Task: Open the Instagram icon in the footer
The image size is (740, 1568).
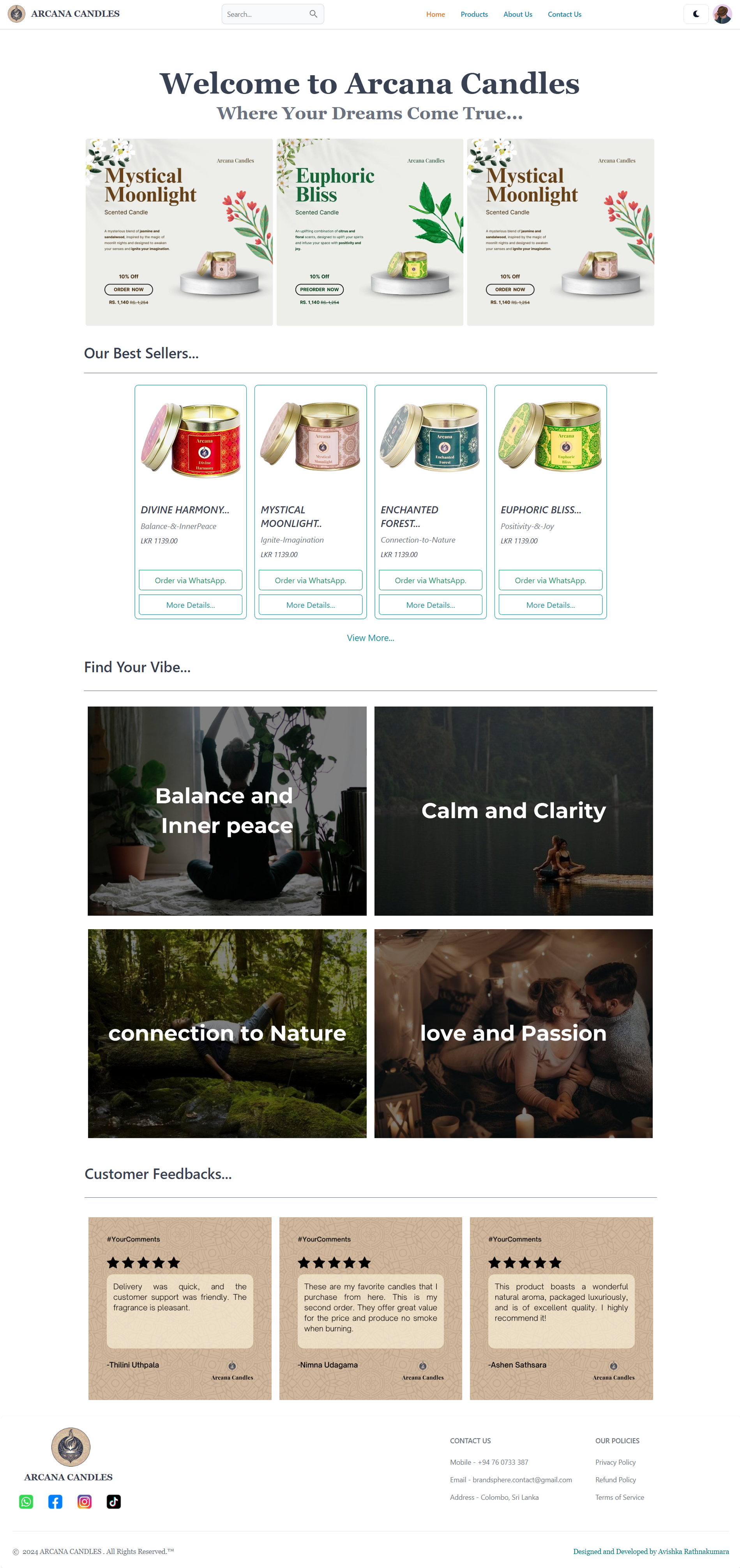Action: 85,1502
